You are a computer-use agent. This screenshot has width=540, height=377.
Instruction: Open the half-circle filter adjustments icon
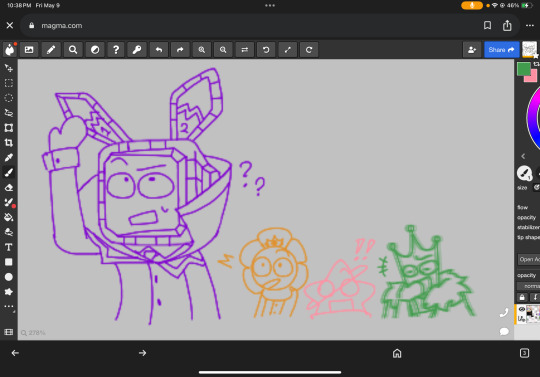(95, 50)
